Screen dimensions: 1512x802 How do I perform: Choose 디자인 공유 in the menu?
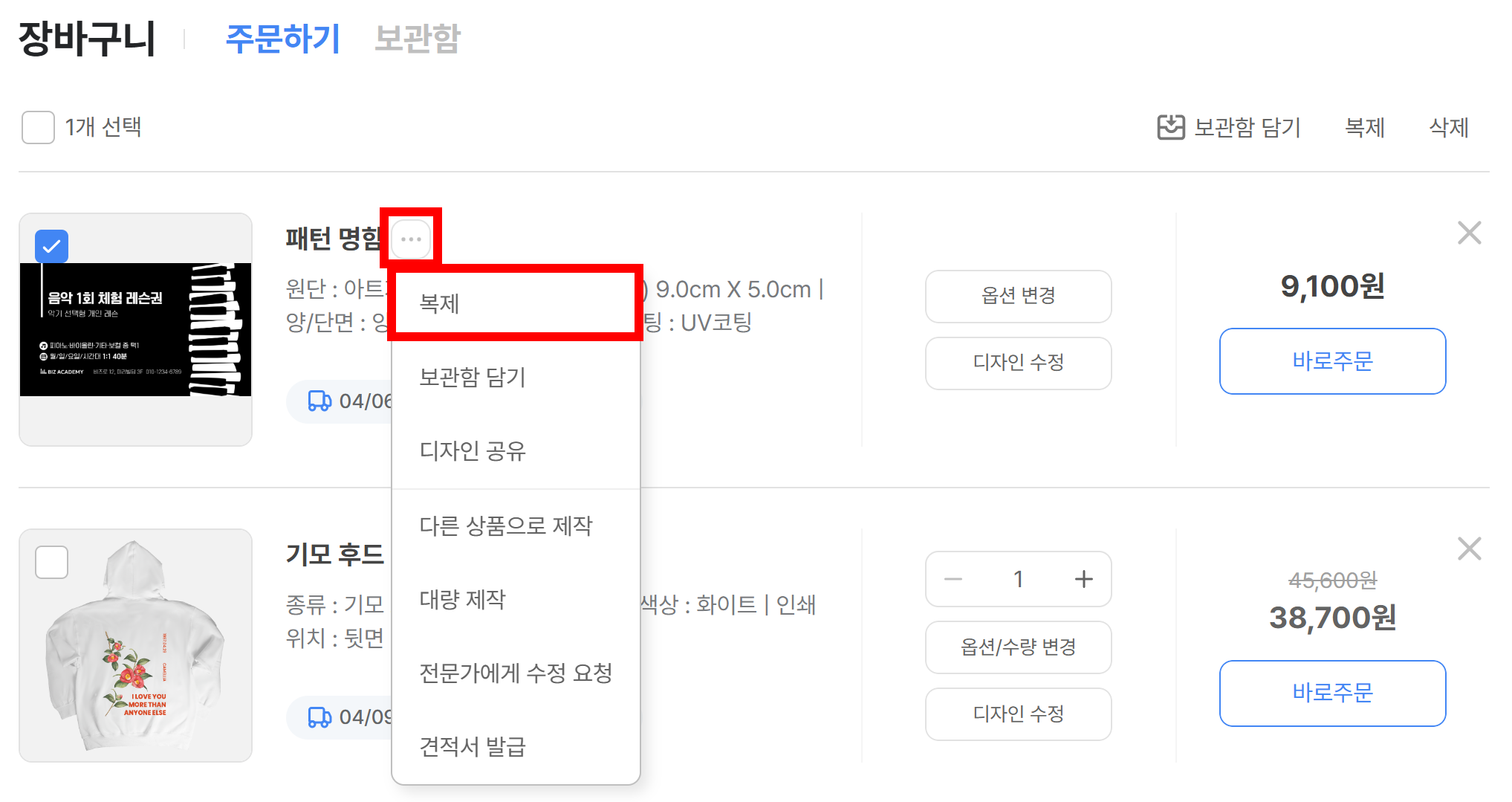(473, 451)
